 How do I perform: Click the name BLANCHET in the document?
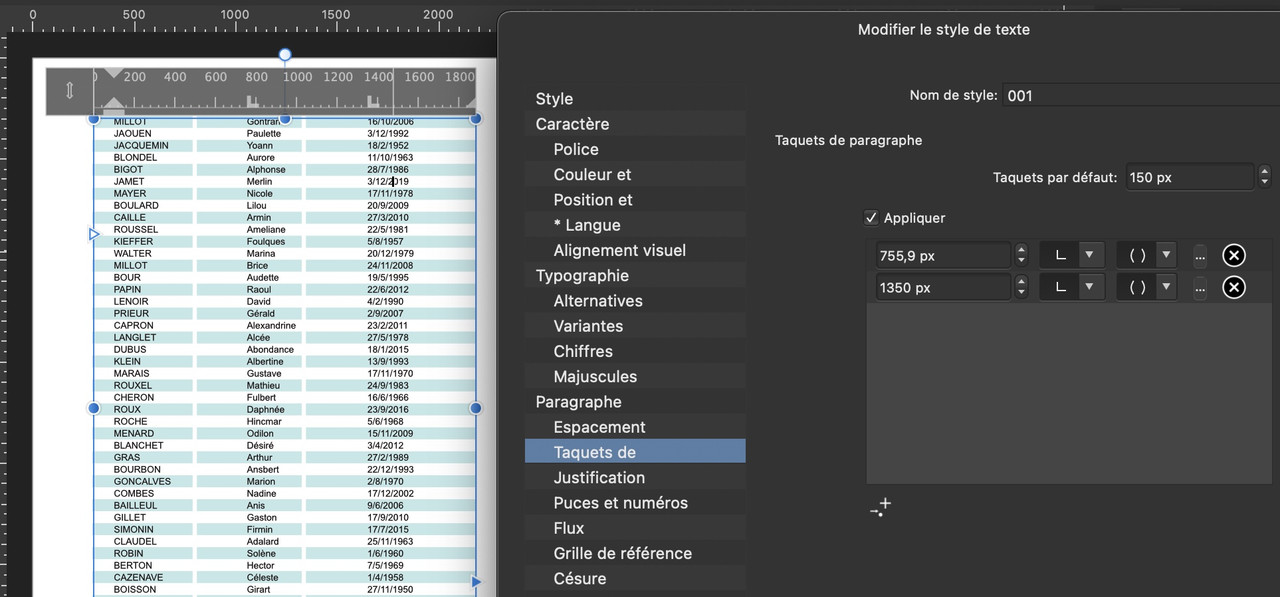pos(139,445)
